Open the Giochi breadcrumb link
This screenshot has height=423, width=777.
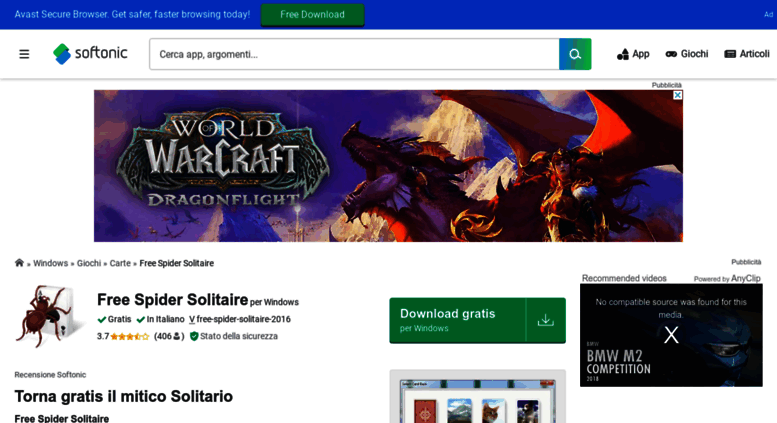click(x=89, y=263)
